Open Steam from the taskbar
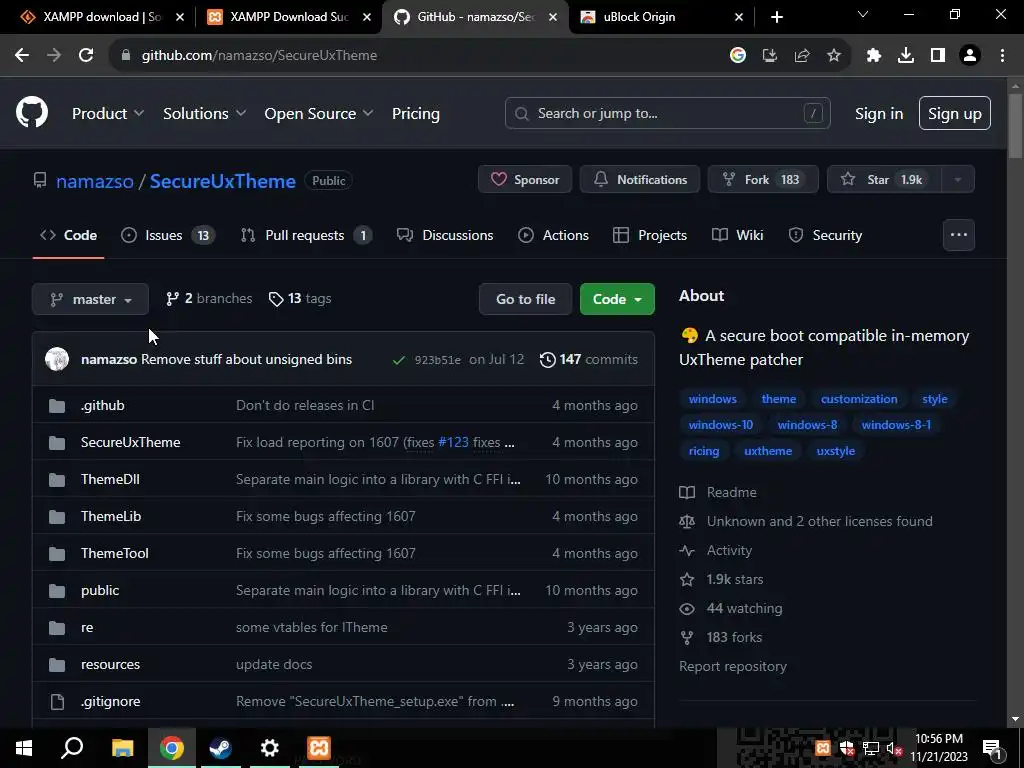The image size is (1024, 768). click(220, 748)
